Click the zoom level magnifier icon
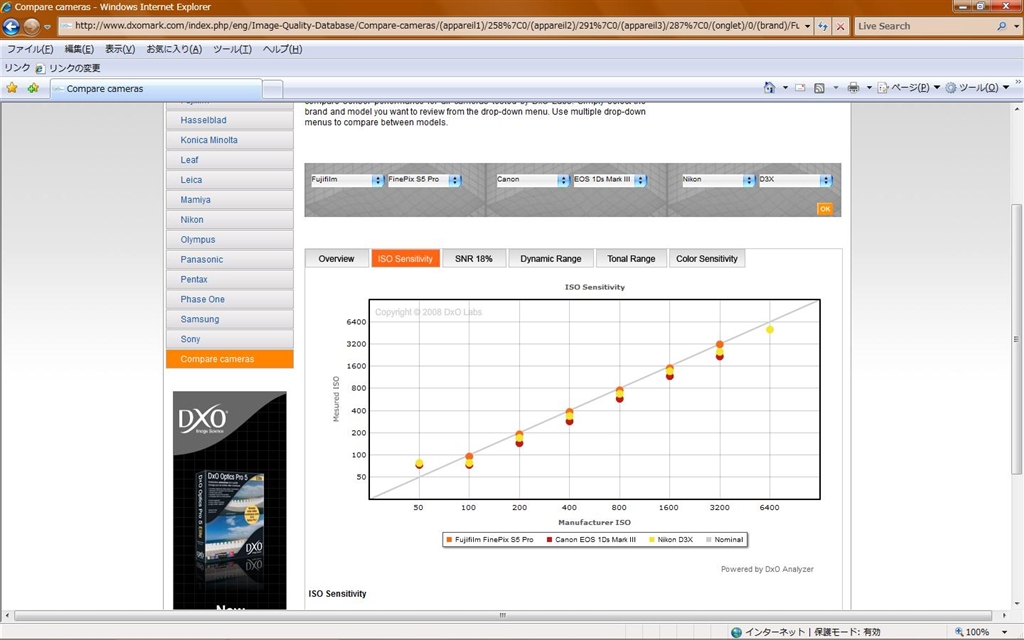1024x640 pixels. pyautogui.click(x=959, y=632)
